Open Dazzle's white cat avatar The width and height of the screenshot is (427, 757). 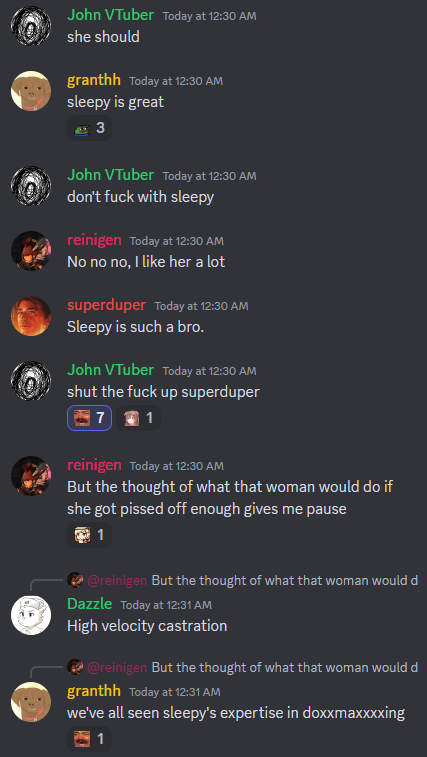tap(31, 615)
